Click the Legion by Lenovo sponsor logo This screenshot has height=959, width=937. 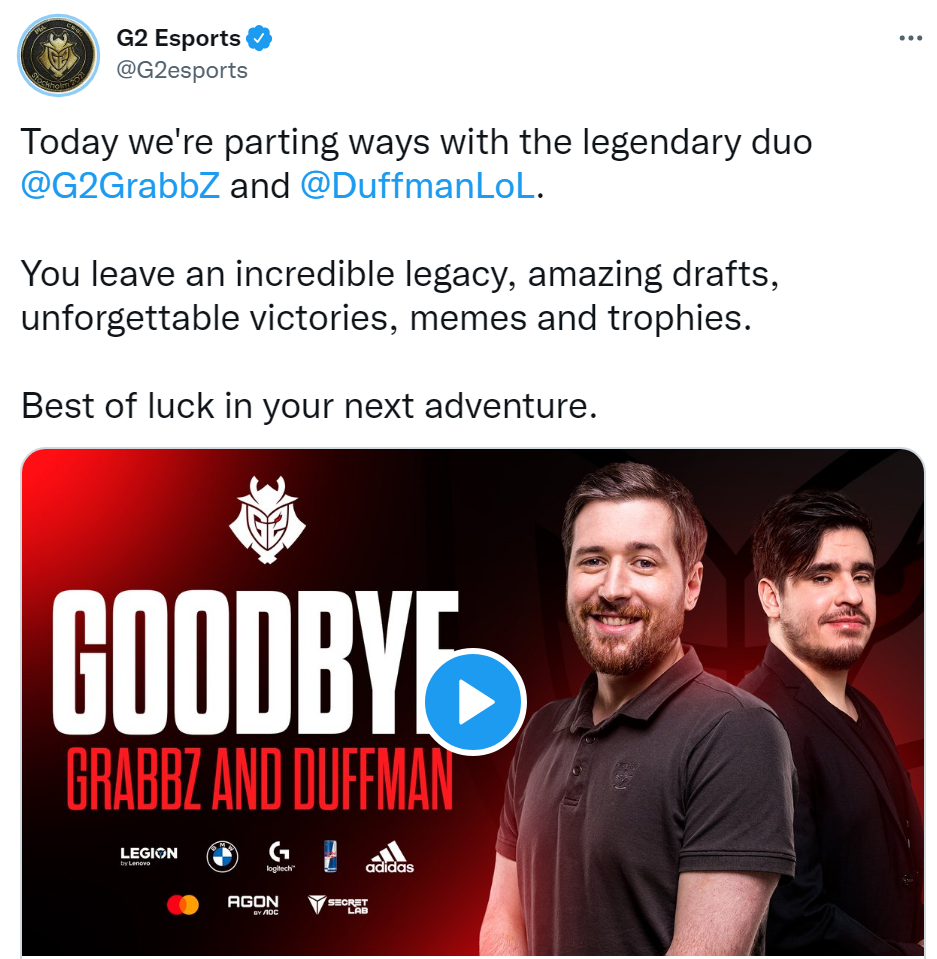pyautogui.click(x=149, y=855)
